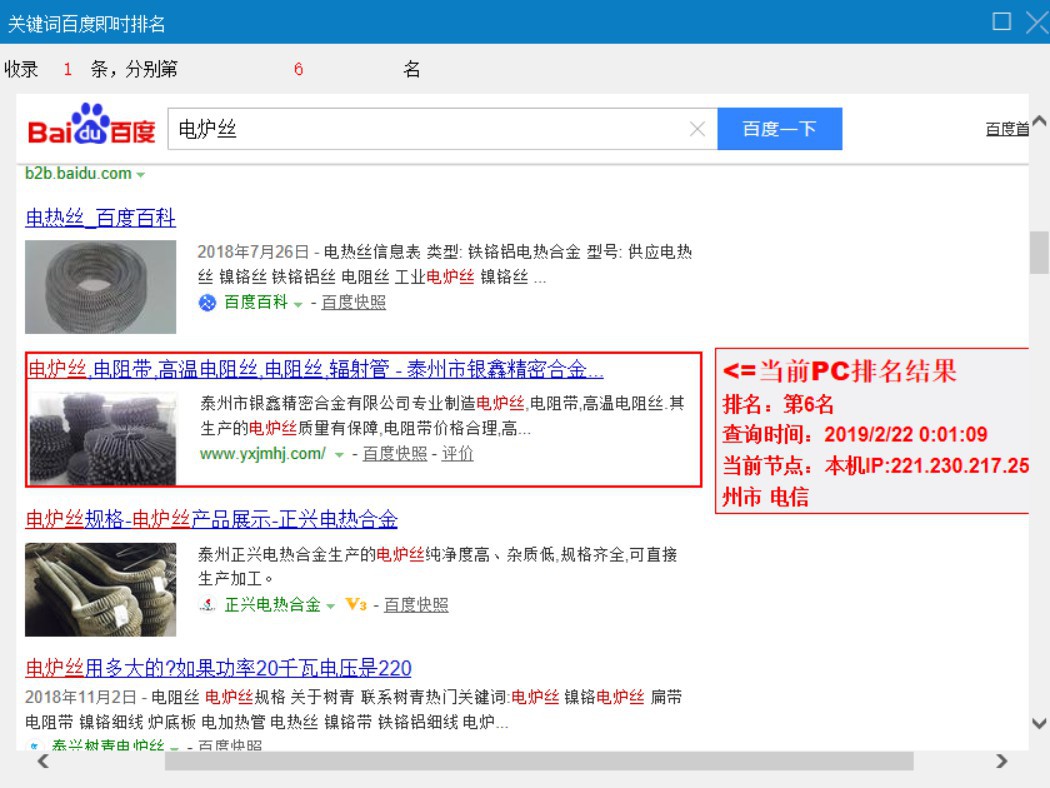1050x788 pixels.
Task: Expand the 百度百科 source dropdown arrow
Action: click(x=298, y=305)
